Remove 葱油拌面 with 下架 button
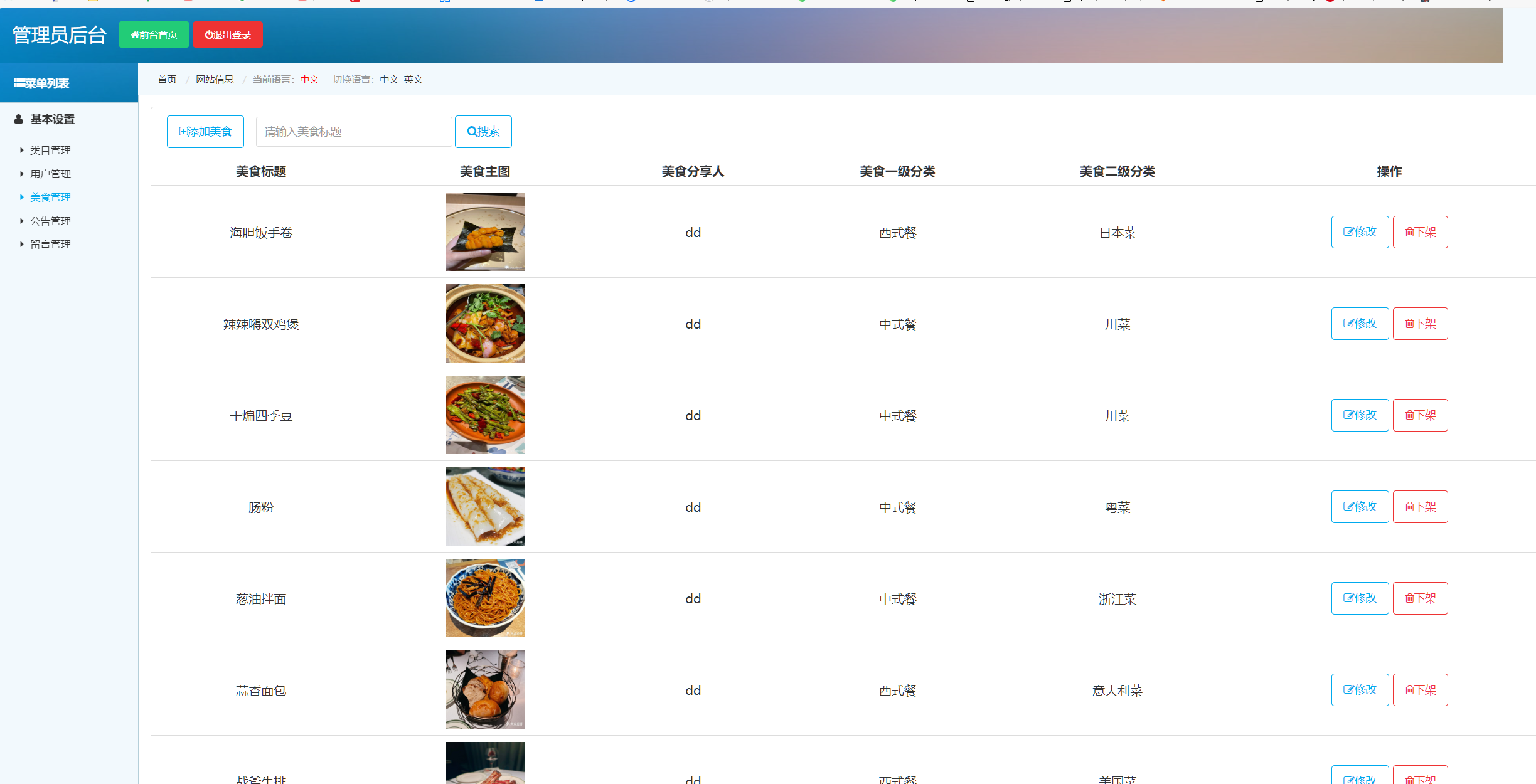 pos(1421,598)
